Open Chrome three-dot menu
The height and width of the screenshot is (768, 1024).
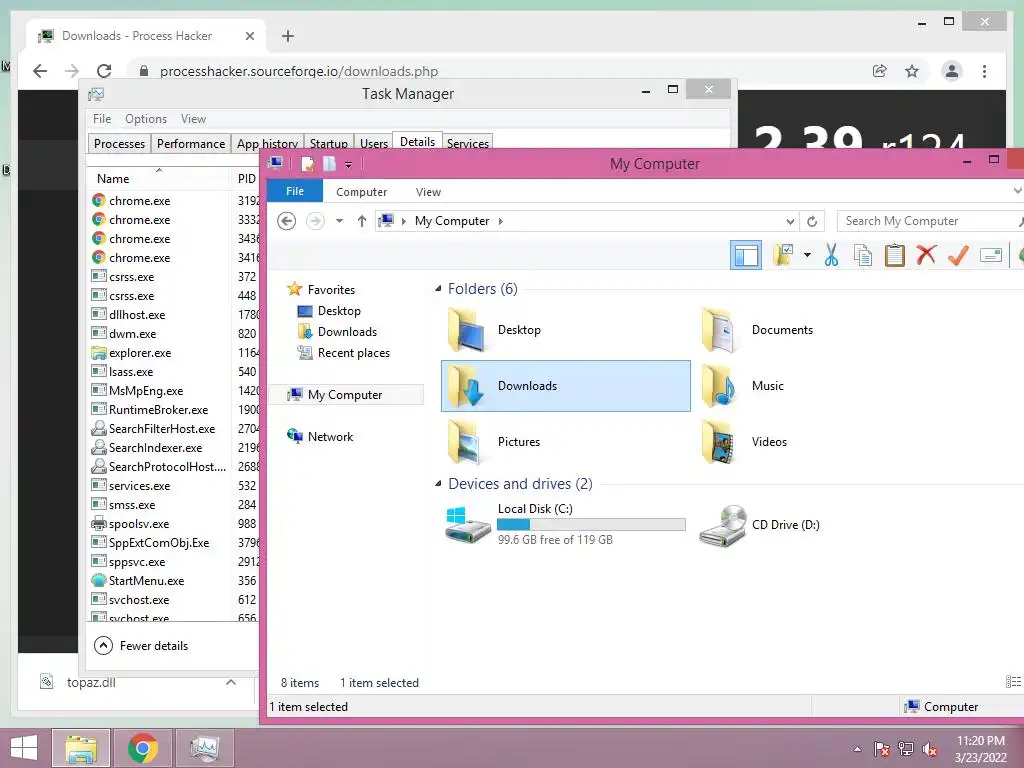(985, 71)
